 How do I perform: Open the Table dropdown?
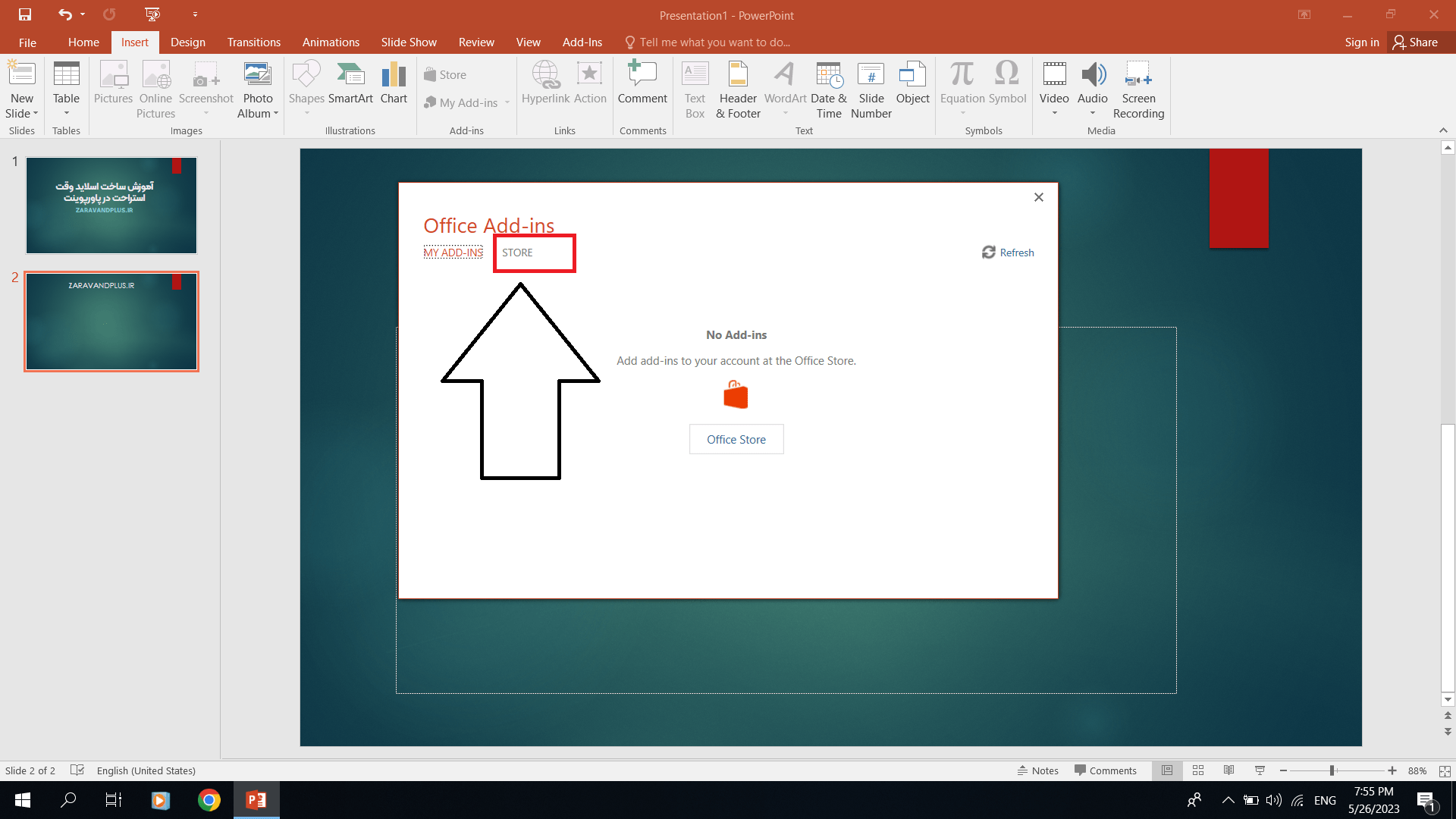[66, 89]
